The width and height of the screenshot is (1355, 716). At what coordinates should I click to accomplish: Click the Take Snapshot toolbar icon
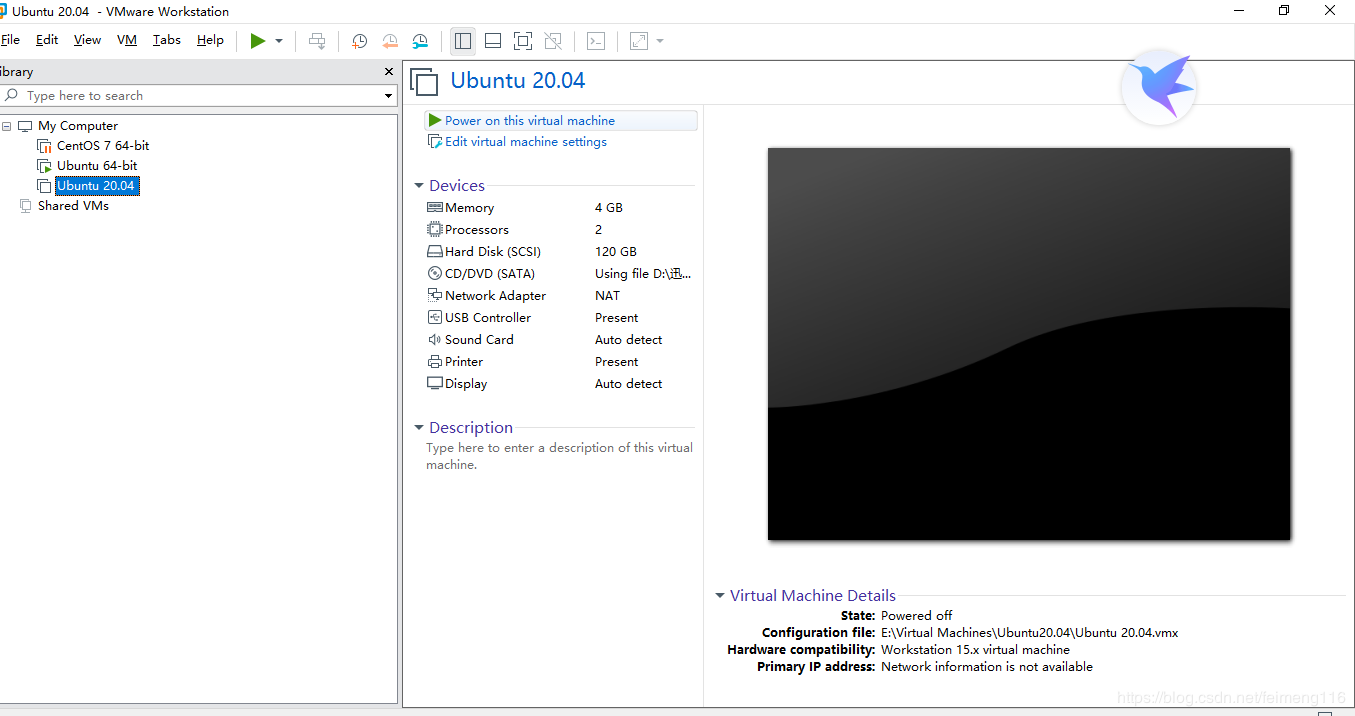point(360,41)
